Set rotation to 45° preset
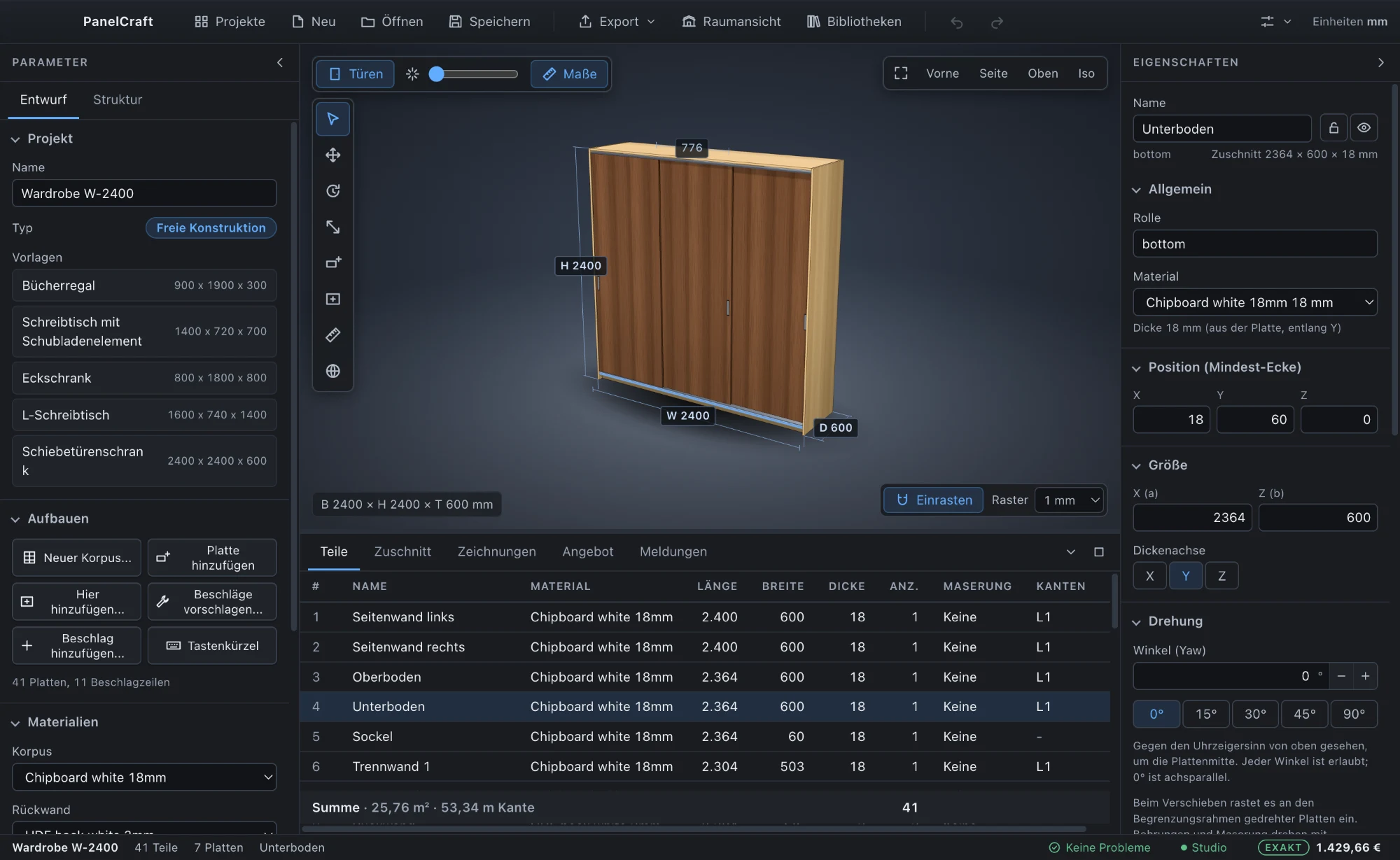 point(1304,714)
